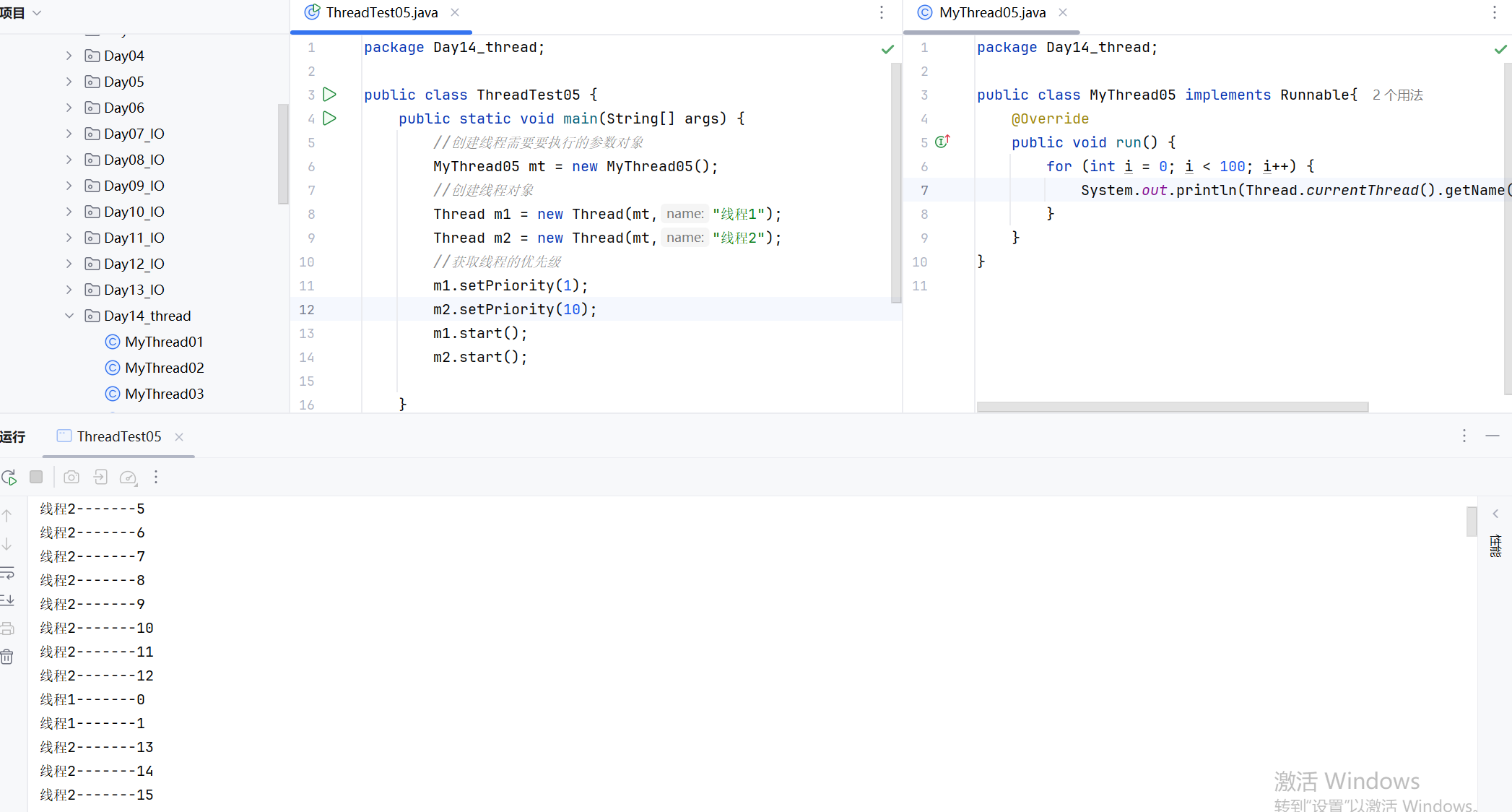1512x812 pixels.
Task: Toggle scroll to end of console
Action: pyautogui.click(x=7, y=600)
